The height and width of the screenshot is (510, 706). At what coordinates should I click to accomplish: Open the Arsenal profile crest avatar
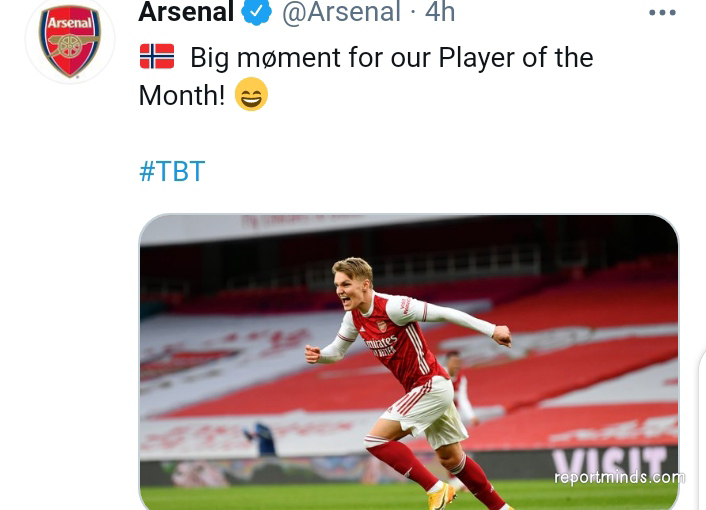(x=70, y=40)
